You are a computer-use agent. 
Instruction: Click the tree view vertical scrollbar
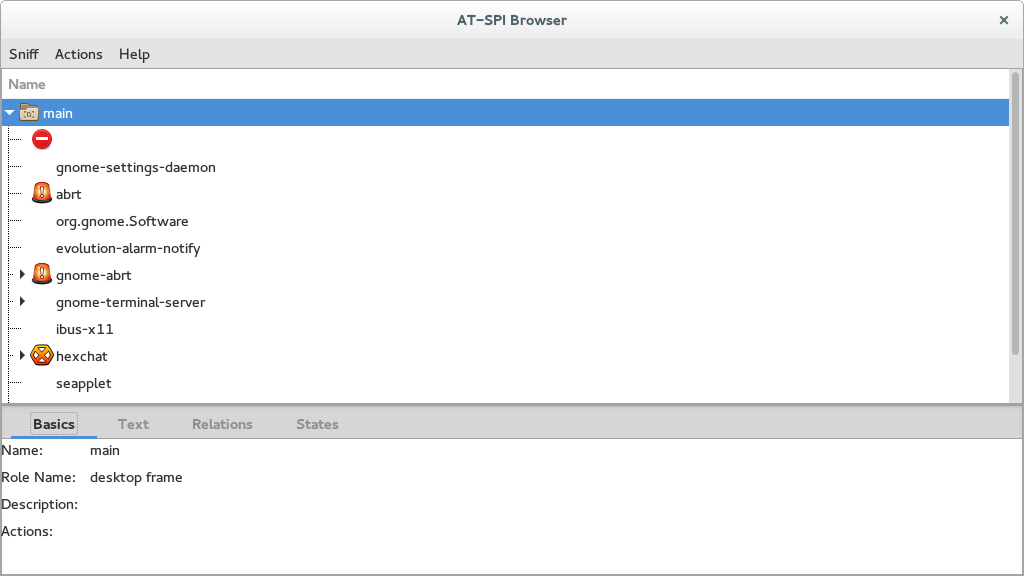[1015, 214]
